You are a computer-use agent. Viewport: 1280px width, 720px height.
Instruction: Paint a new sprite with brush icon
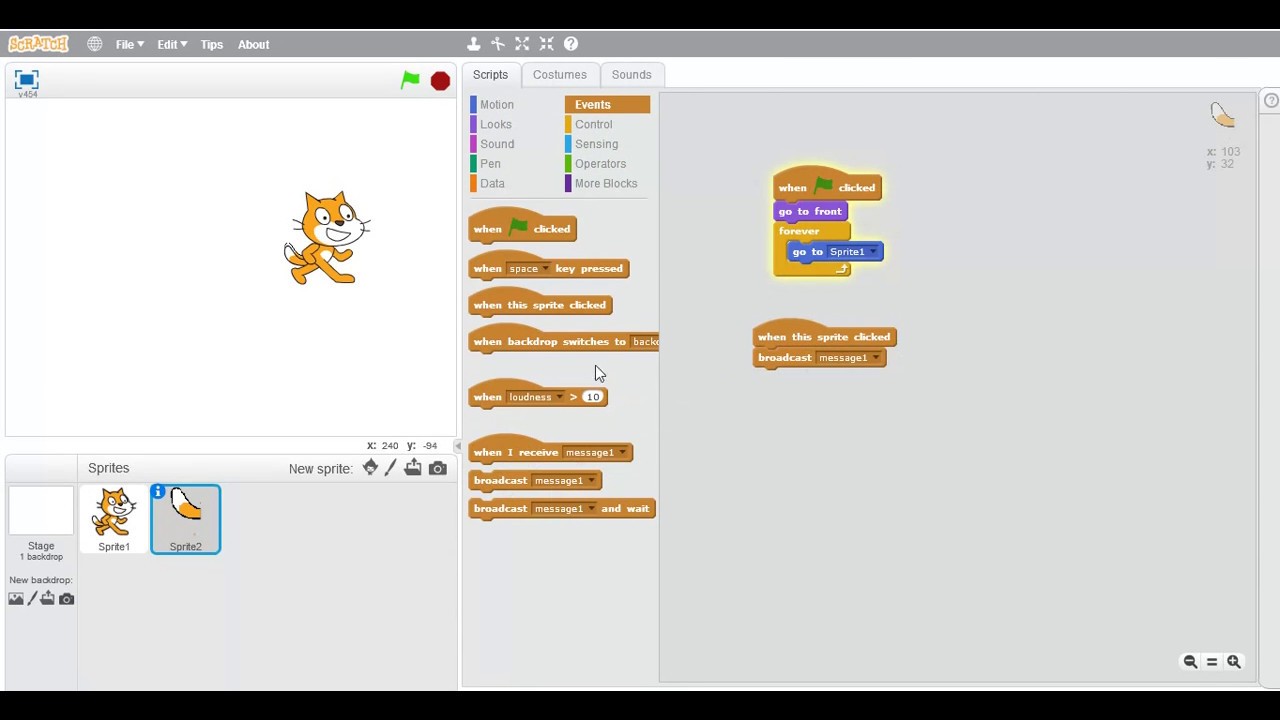tap(391, 468)
